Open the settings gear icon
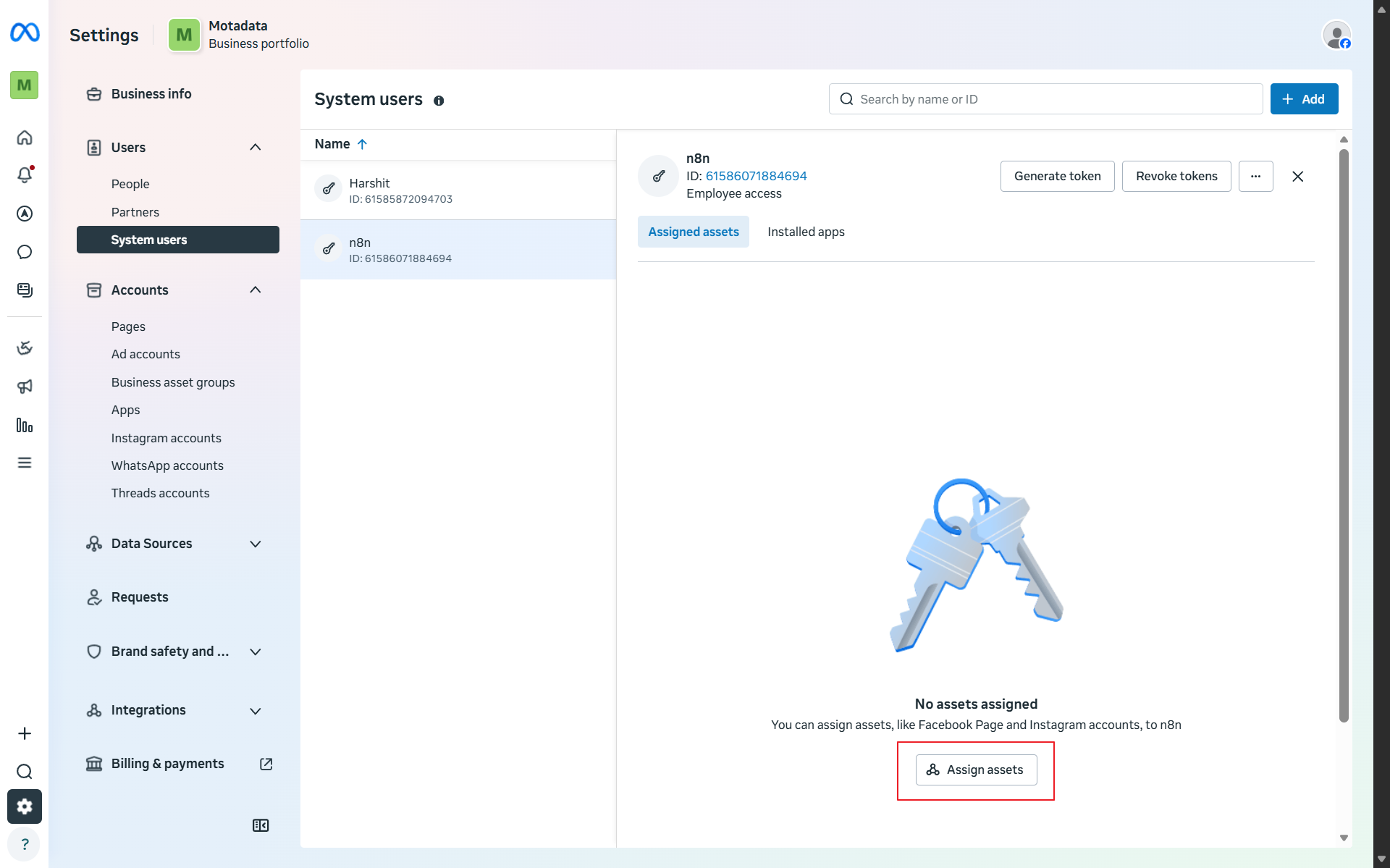Viewport: 1390px width, 868px height. (25, 806)
